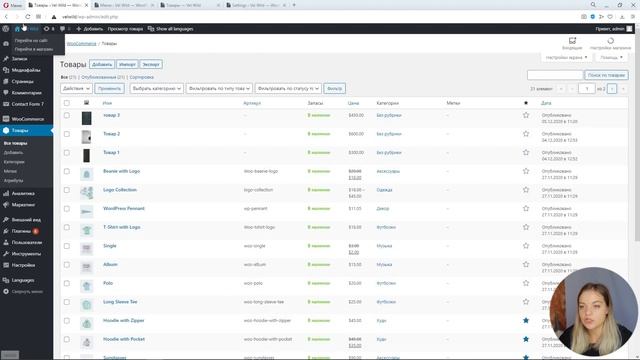The image size is (640, 360).
Task: Open Пользователи in the sidebar
Action: click(x=27, y=242)
